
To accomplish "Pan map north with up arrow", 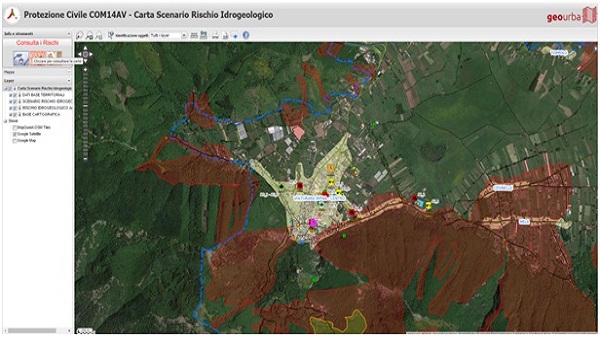I will pos(85,48).
